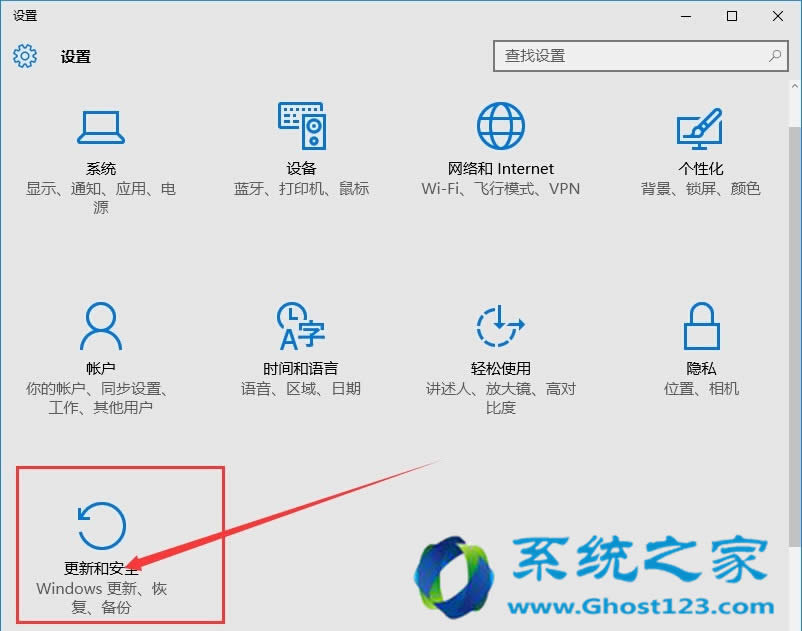
Task: Click the magnifier icon in the search box
Action: point(775,56)
